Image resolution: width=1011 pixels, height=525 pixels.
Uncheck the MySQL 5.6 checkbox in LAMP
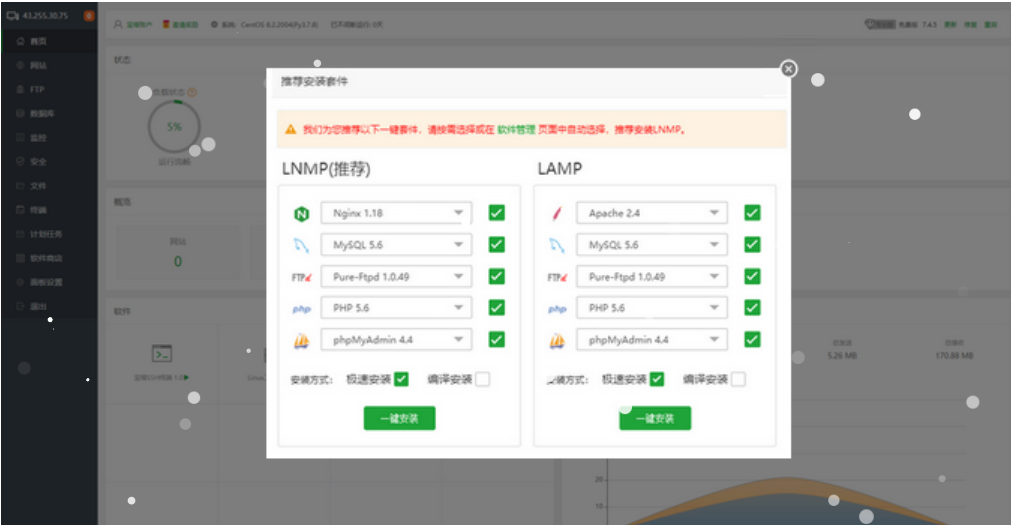coord(752,244)
